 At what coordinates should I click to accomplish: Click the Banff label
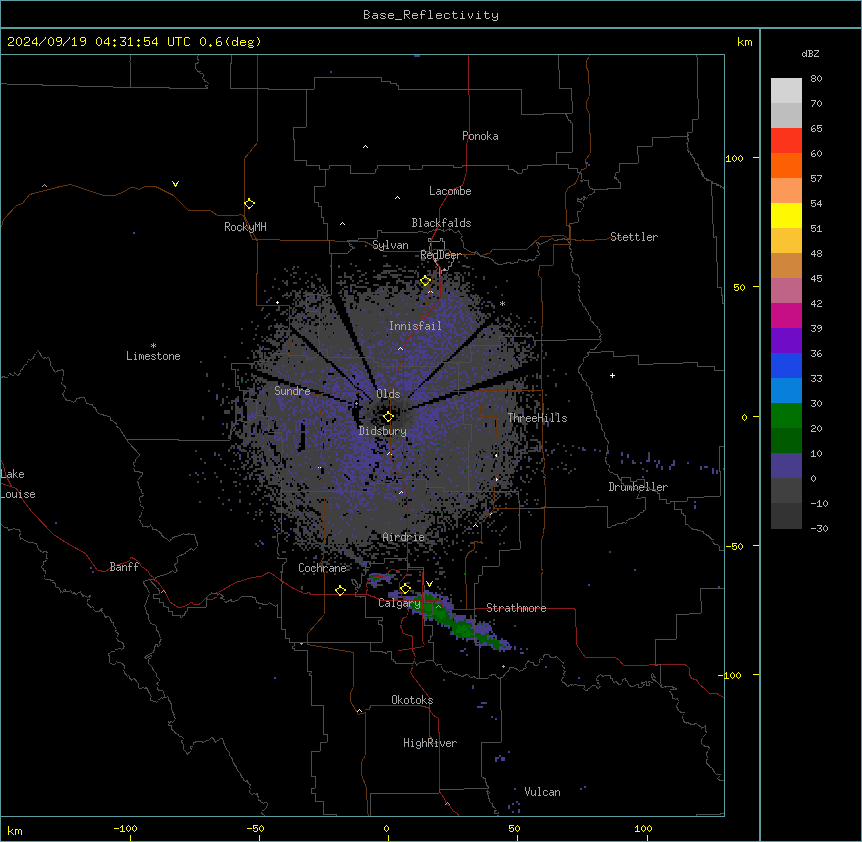click(x=124, y=567)
